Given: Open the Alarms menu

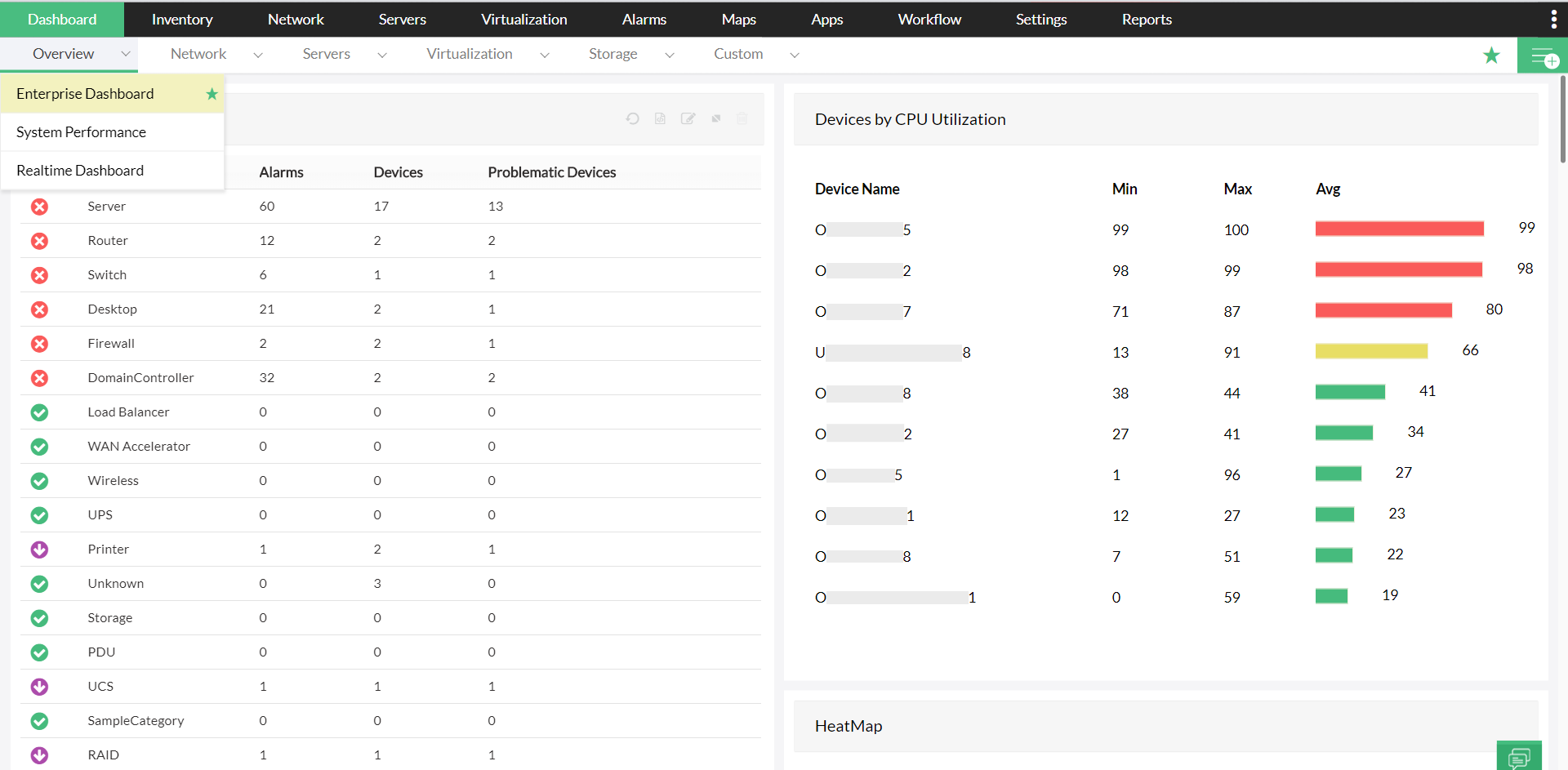Looking at the screenshot, I should (644, 19).
